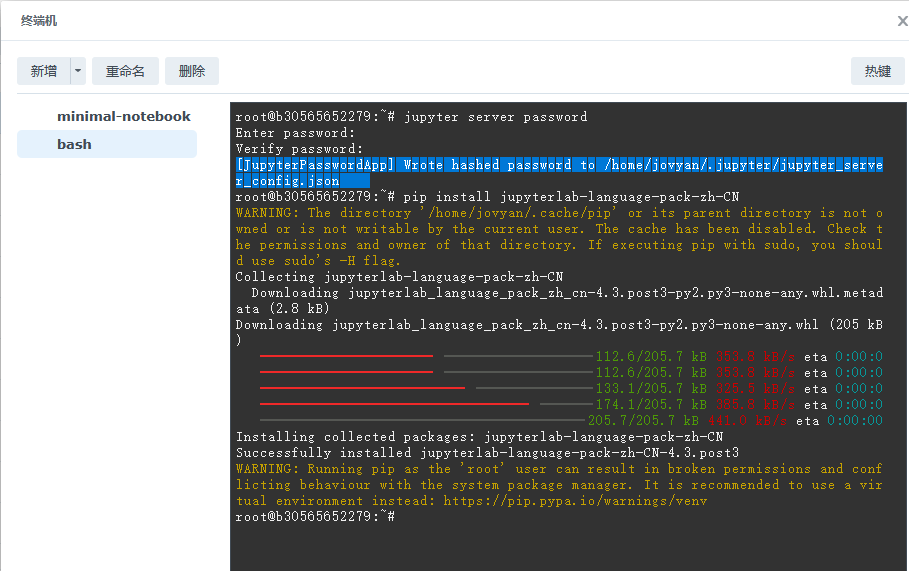Click the terminal prompt on the last line
The width and height of the screenshot is (909, 571).
click(x=315, y=517)
